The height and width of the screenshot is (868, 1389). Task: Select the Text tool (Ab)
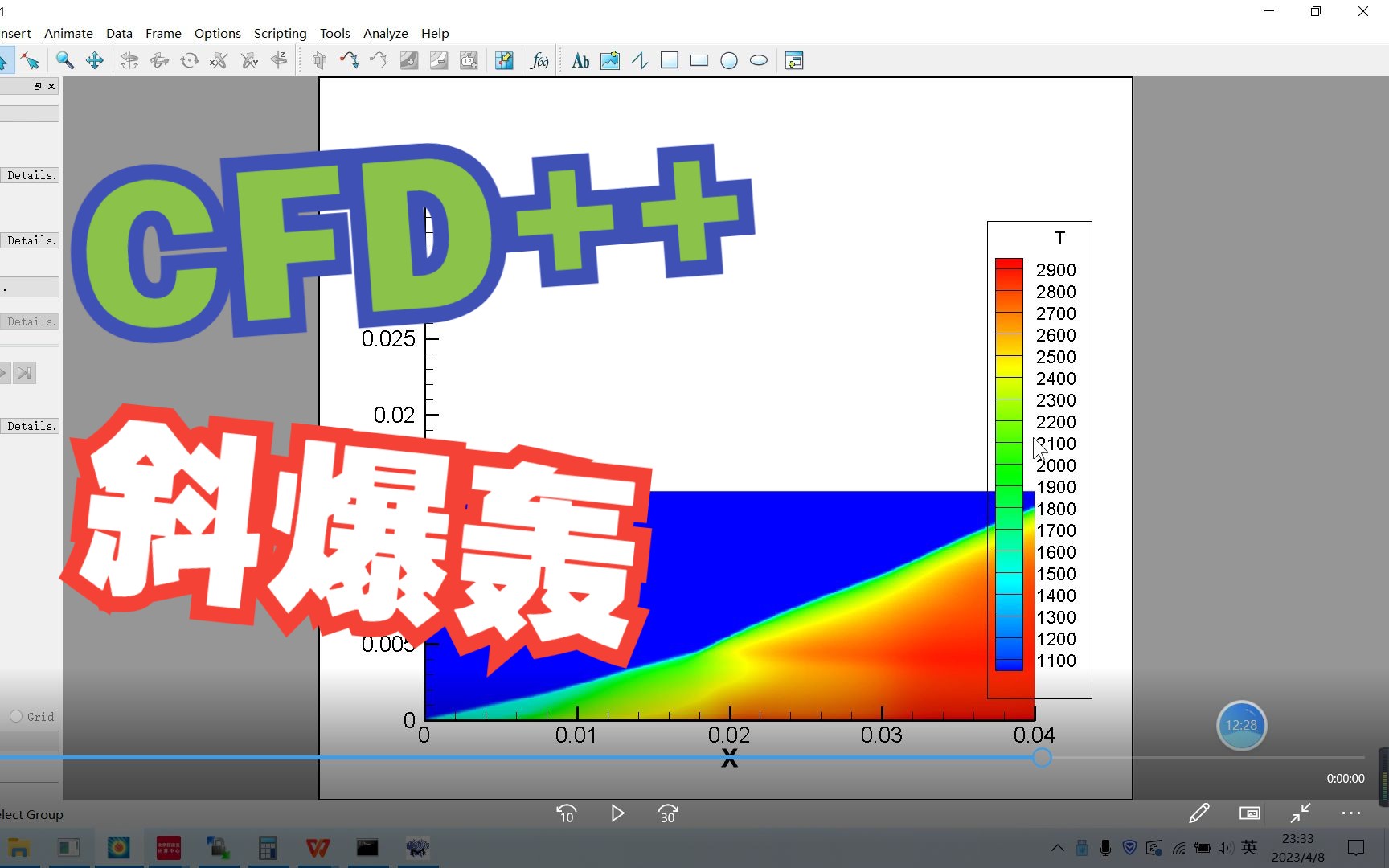click(580, 60)
